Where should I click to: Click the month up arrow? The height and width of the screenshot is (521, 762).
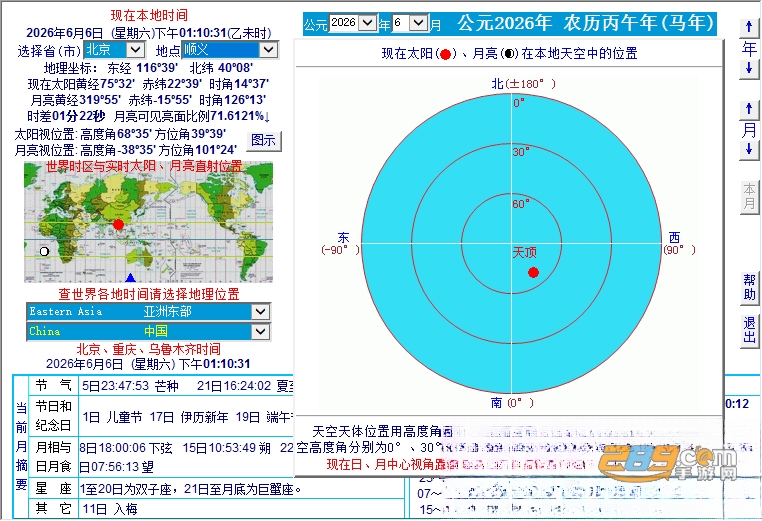pyautogui.click(x=749, y=108)
